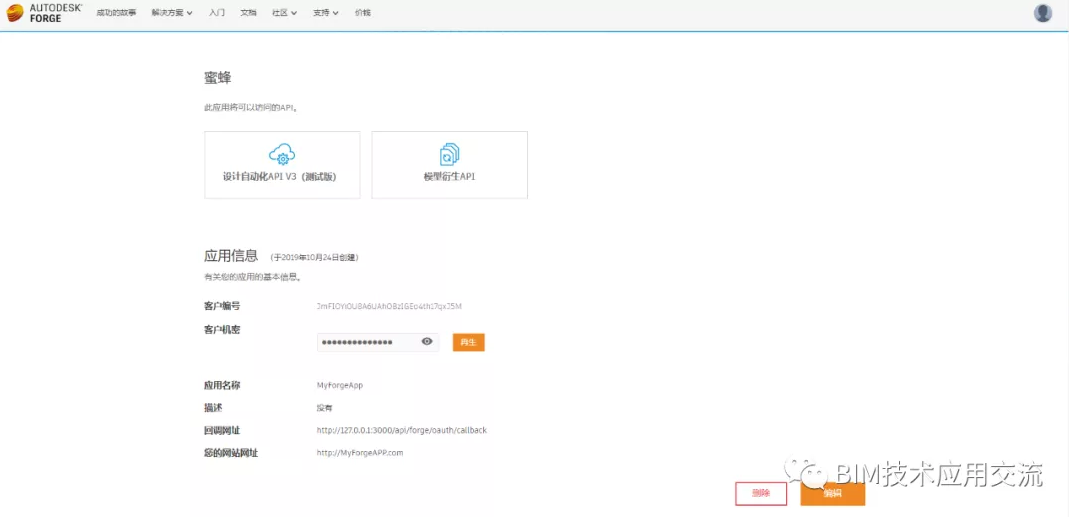The height and width of the screenshot is (517, 1069).
Task: Click the 您的网站网址 label
Action: coord(230,453)
